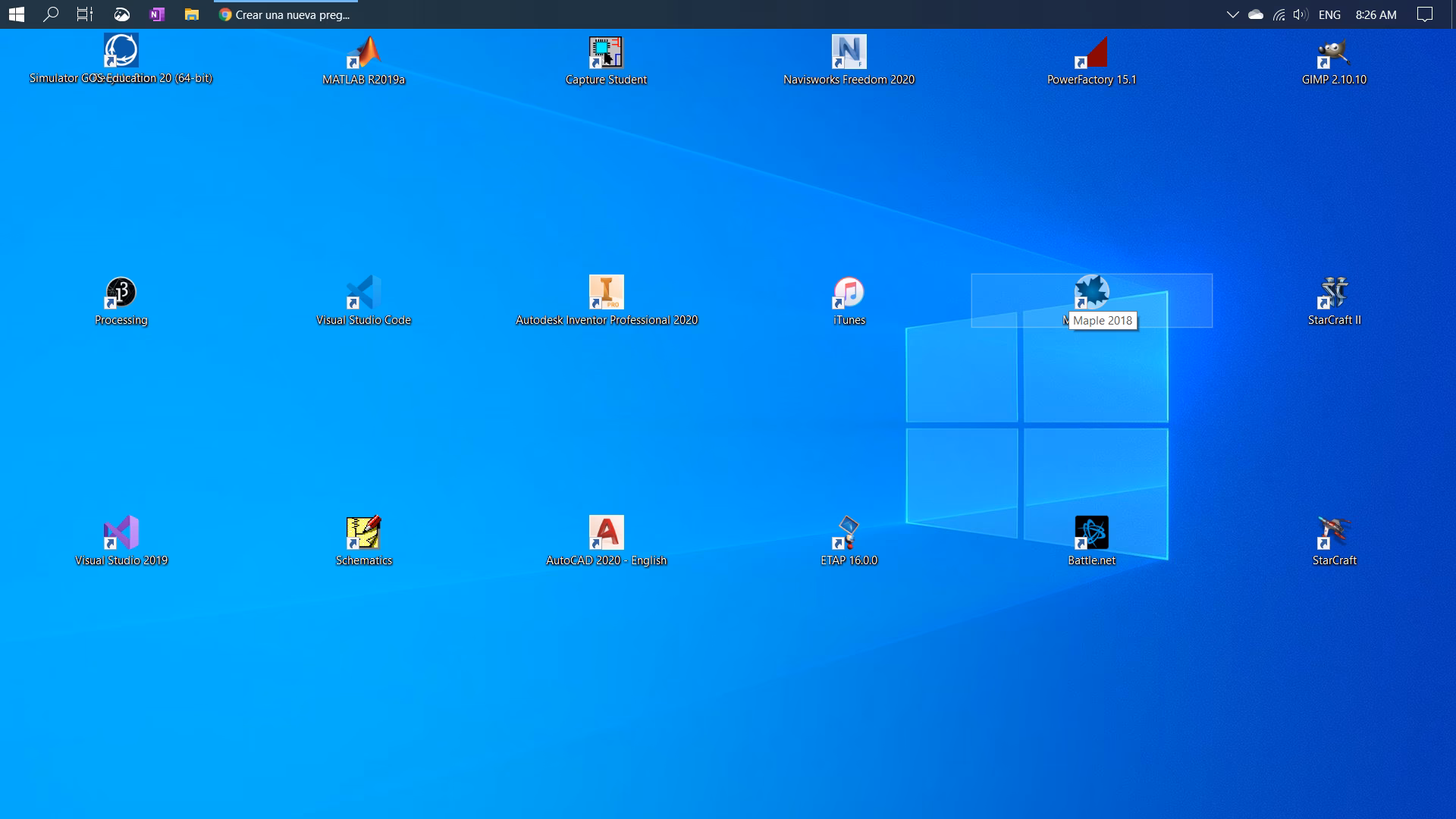The image size is (1456, 819).
Task: Switch to the Chrome 'Crear una nueva preg...' window
Action: point(285,14)
